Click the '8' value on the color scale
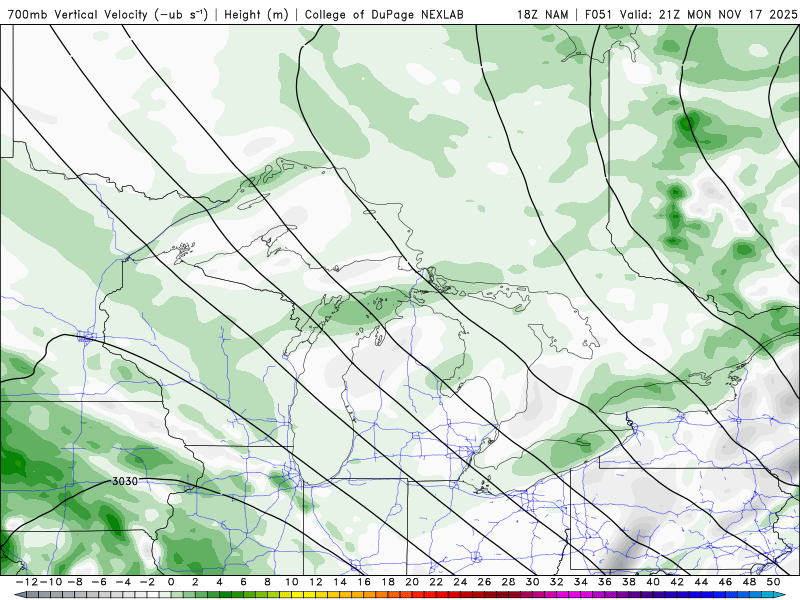The image size is (800, 600). point(267,582)
